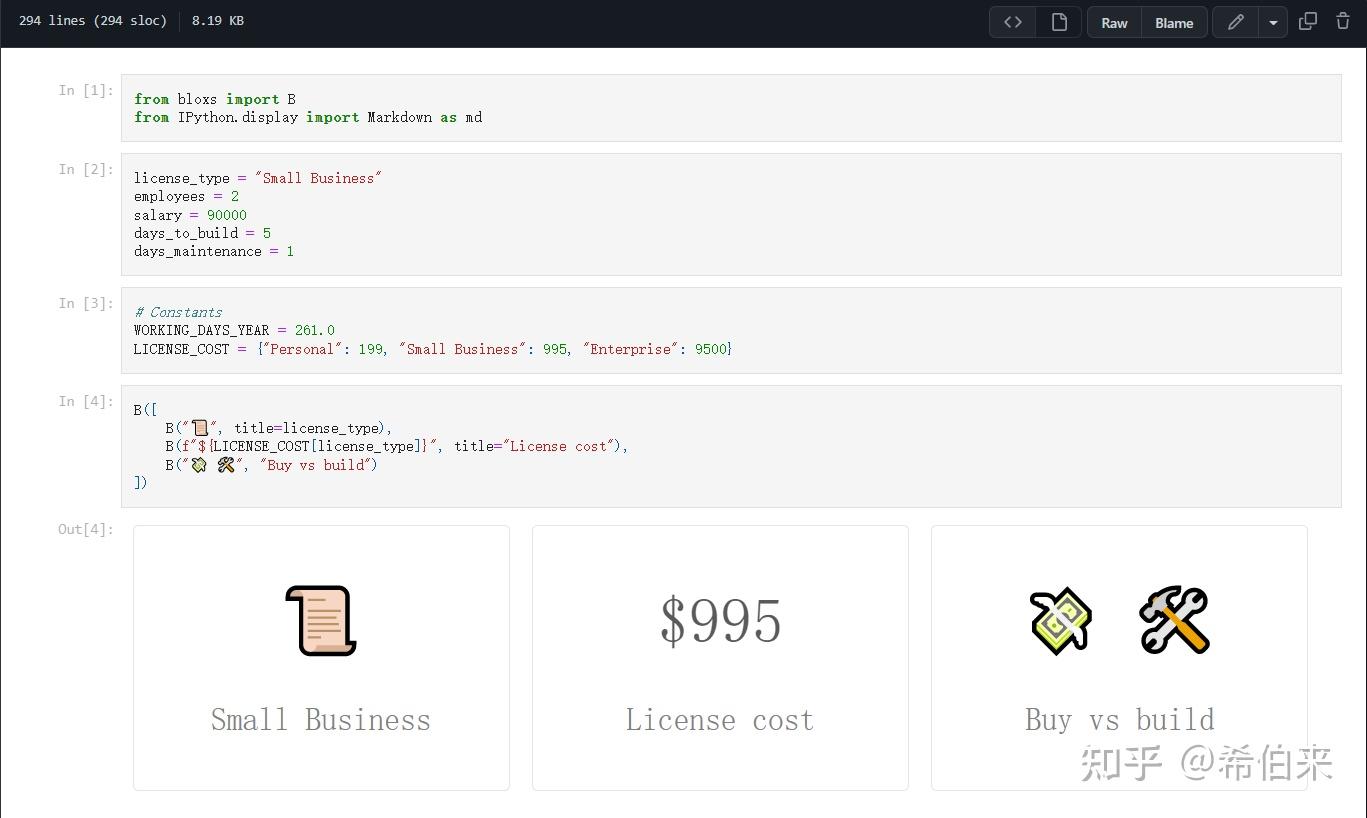Select the $995 License cost card

[x=719, y=657]
